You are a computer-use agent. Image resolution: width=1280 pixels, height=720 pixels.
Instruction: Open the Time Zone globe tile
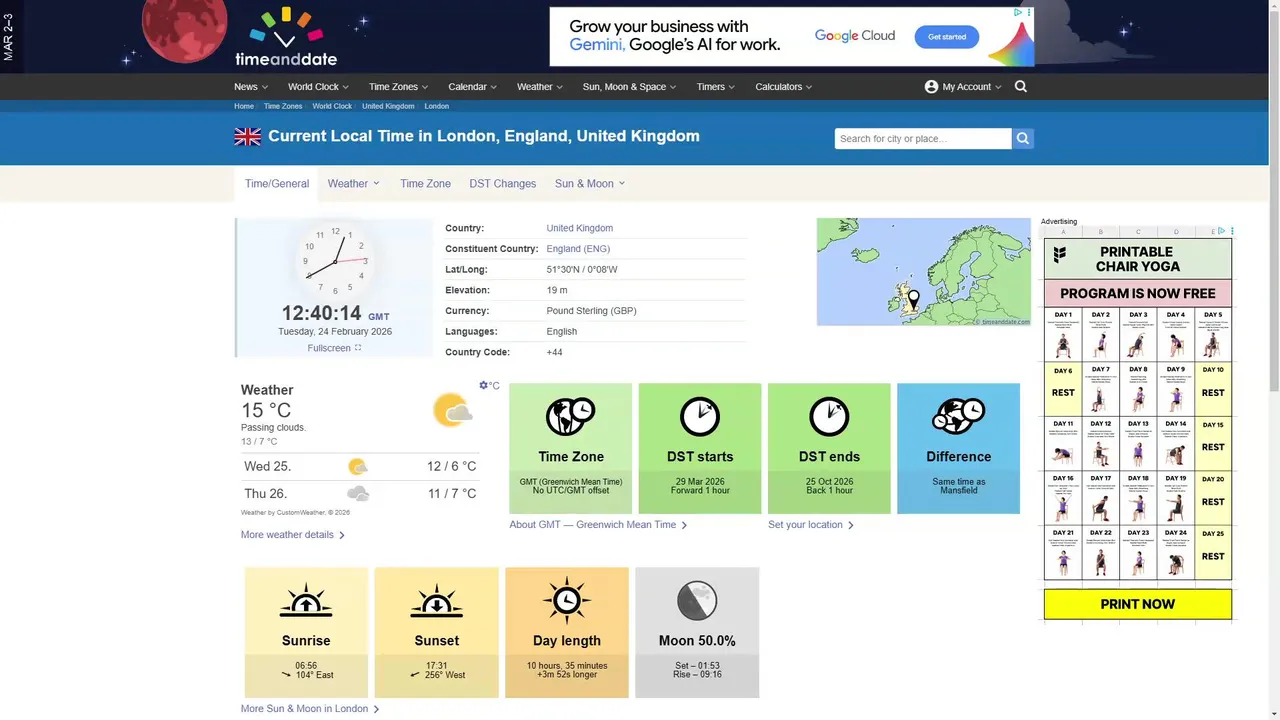tap(571, 448)
